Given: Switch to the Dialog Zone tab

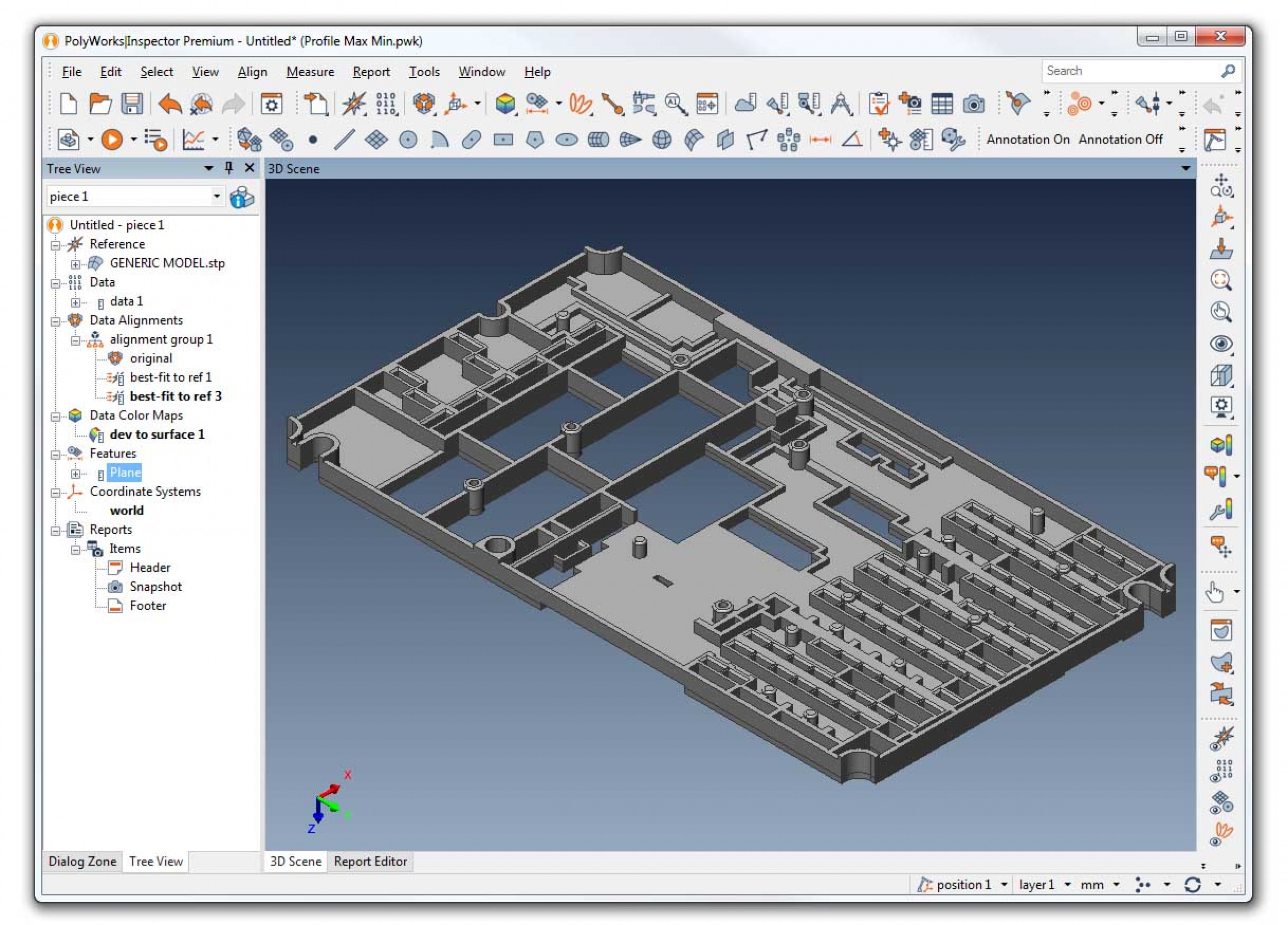Looking at the screenshot, I should [x=82, y=862].
